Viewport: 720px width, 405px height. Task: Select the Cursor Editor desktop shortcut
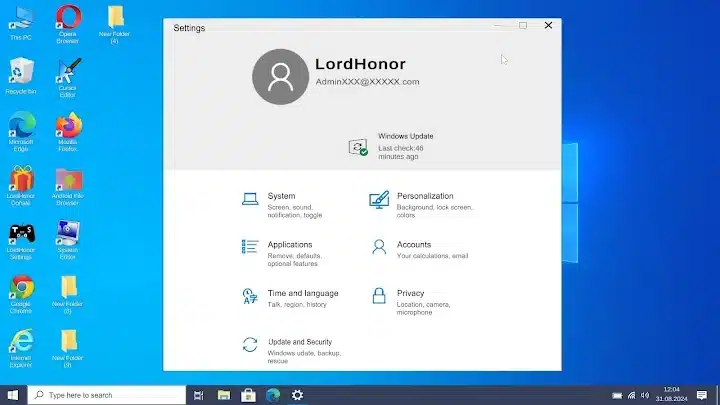coord(68,78)
